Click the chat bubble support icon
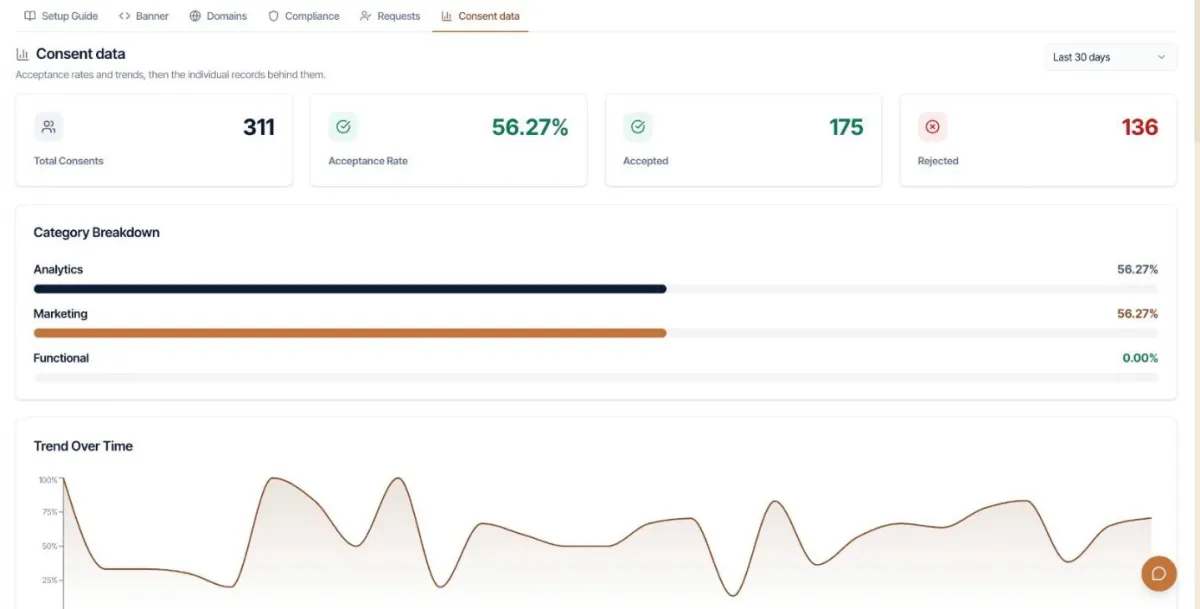 tap(1159, 573)
